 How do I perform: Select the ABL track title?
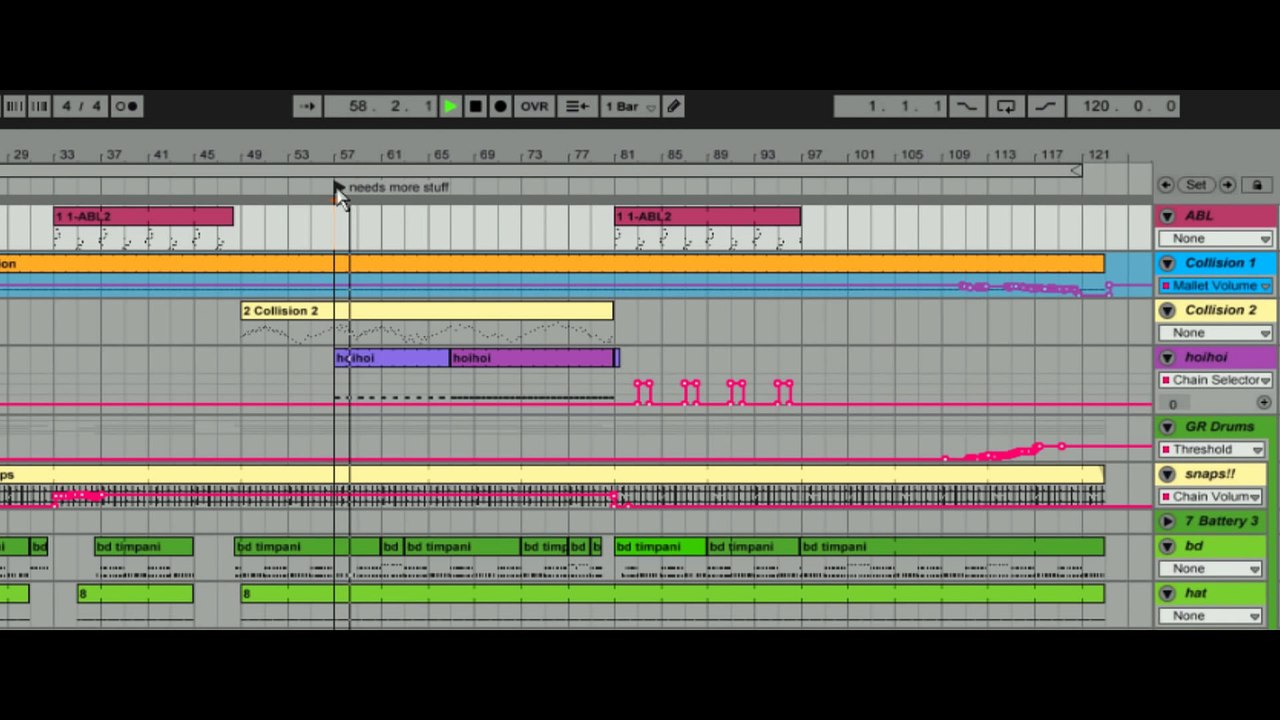1198,216
